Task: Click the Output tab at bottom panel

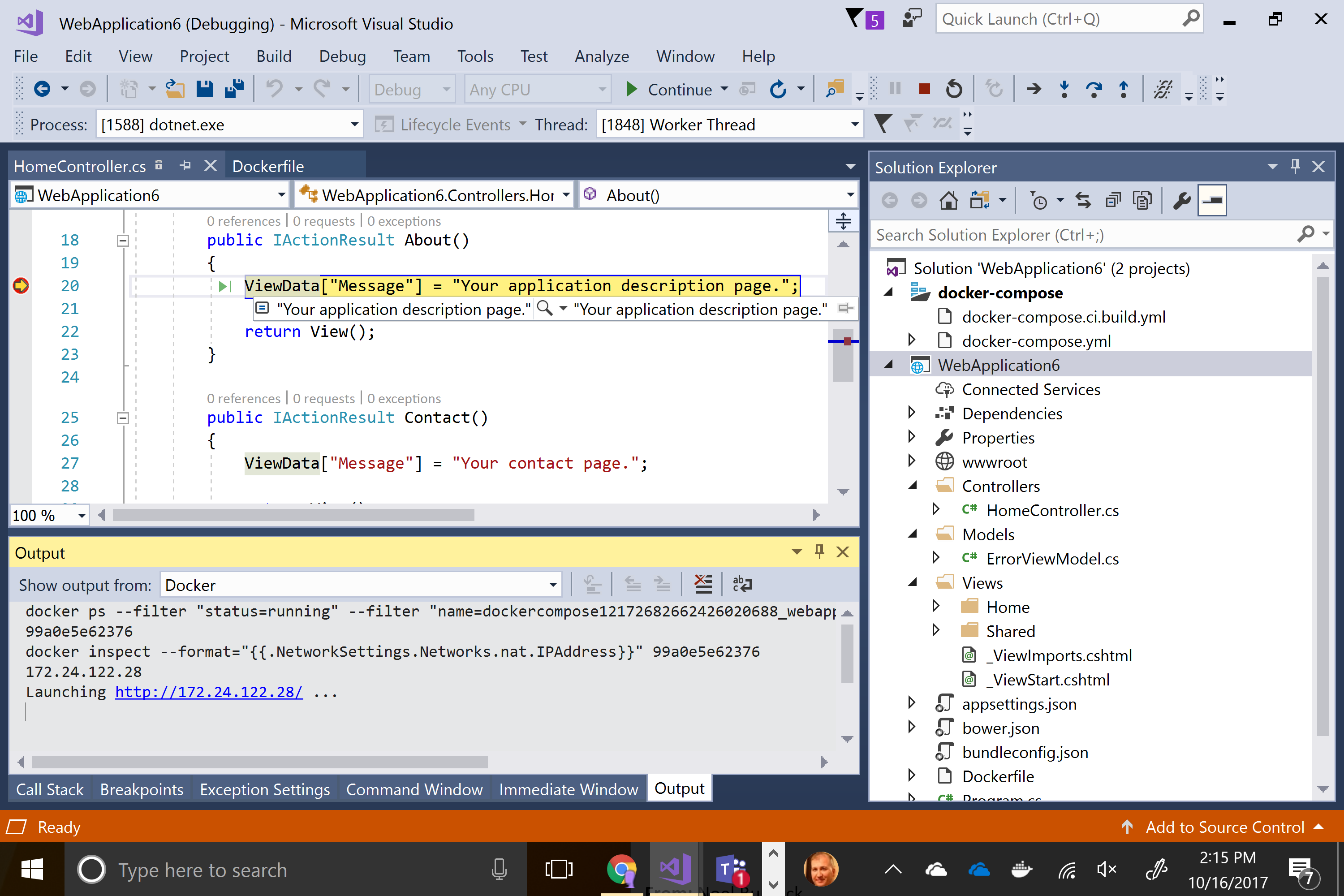Action: coord(679,788)
